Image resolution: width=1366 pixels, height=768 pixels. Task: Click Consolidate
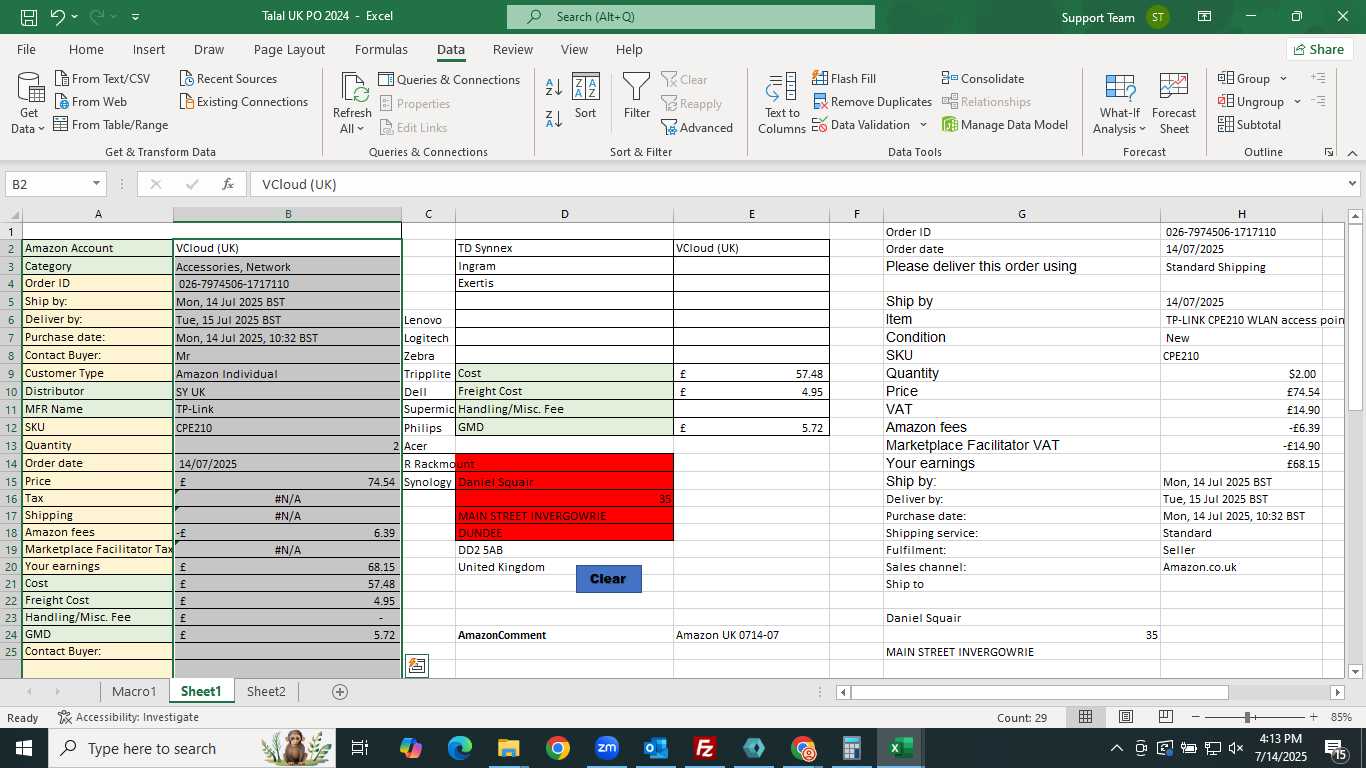point(983,79)
